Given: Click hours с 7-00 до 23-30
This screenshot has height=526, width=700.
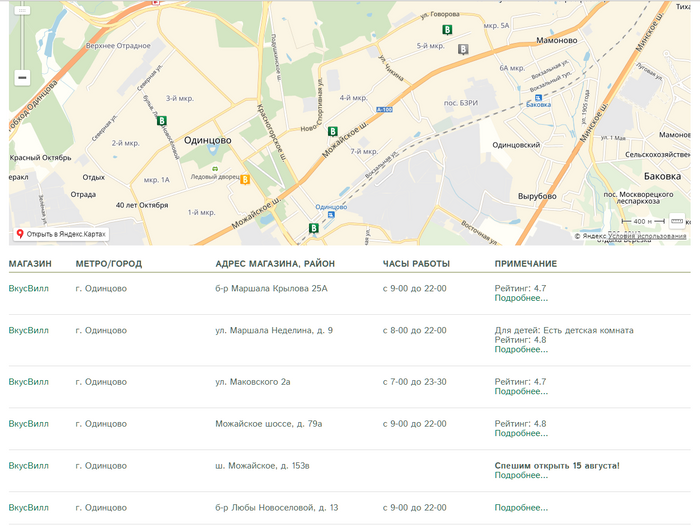Looking at the screenshot, I should (414, 382).
